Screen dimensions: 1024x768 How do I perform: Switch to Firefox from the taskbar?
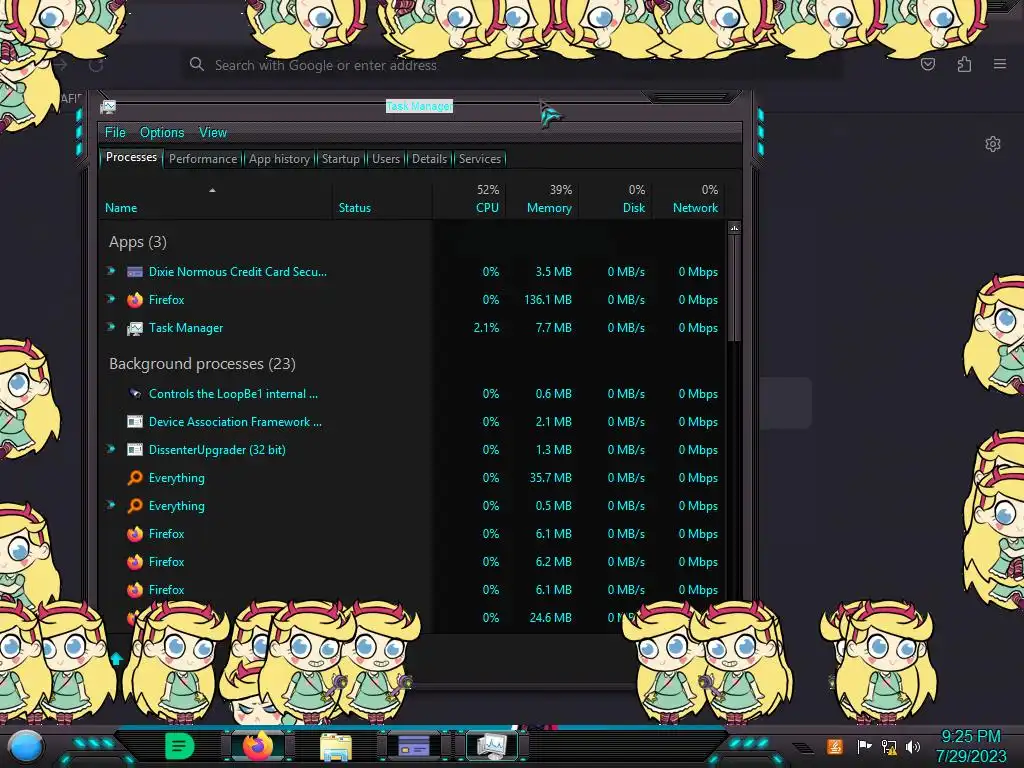(257, 746)
